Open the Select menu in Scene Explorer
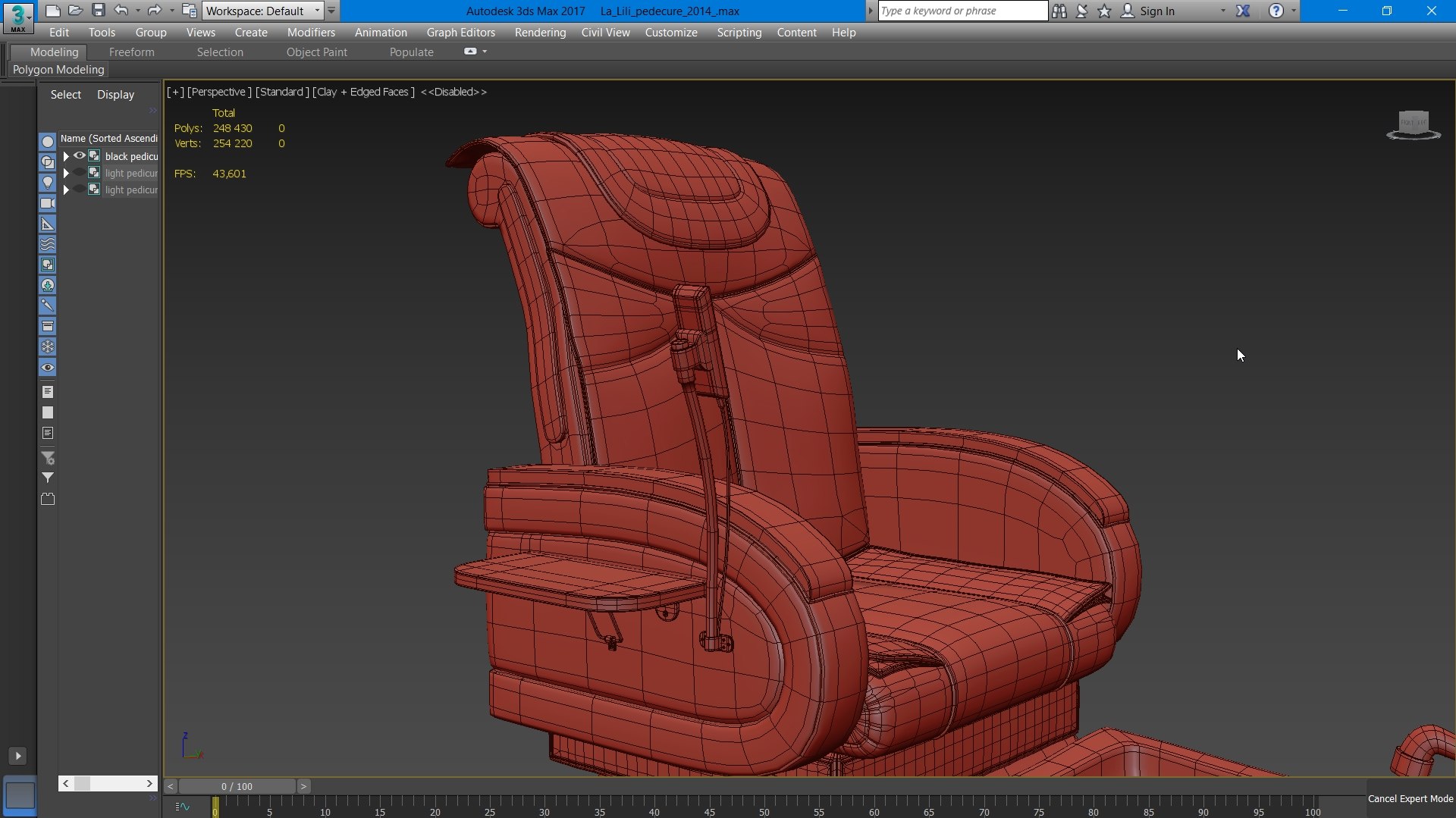The width and height of the screenshot is (1456, 818). click(65, 95)
